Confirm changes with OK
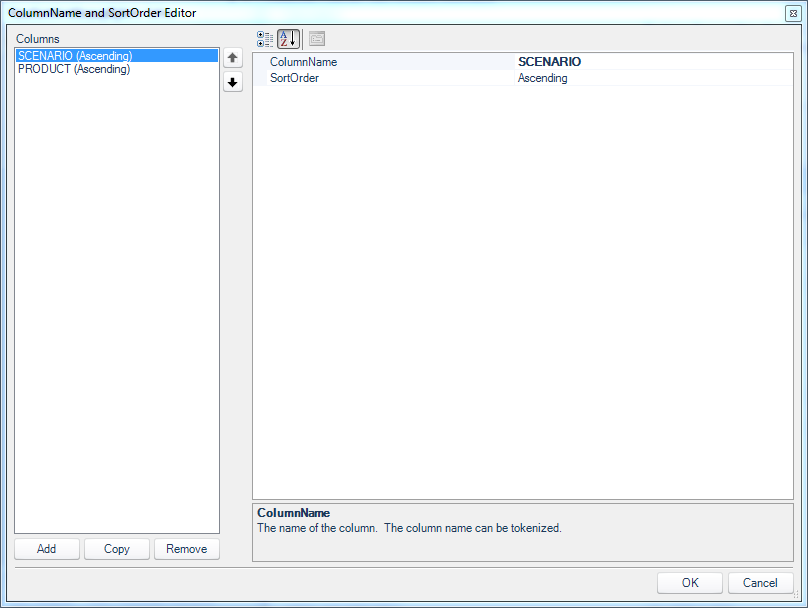 pos(690,583)
